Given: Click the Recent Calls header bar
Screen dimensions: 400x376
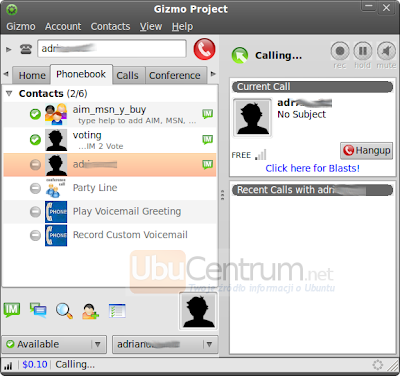Looking at the screenshot, I should click(312, 190).
